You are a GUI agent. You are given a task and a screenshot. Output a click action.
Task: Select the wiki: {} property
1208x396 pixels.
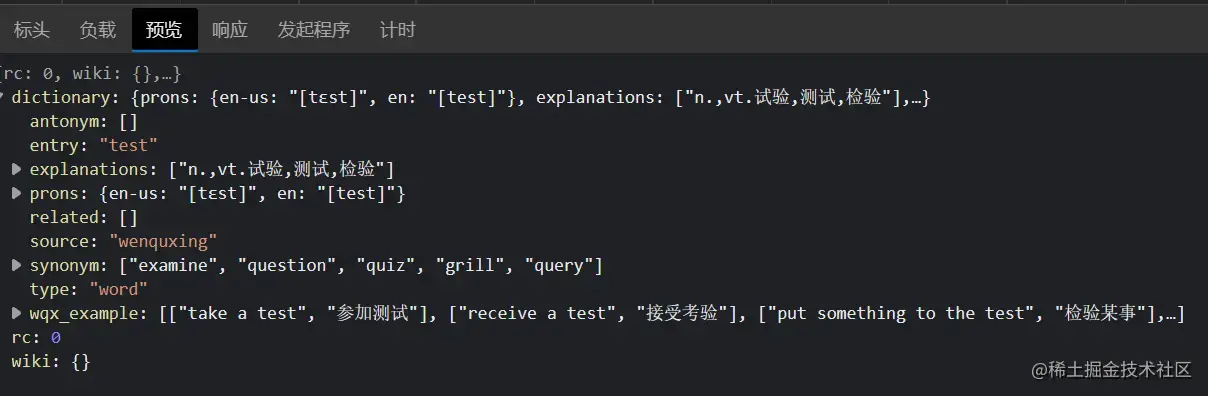[51, 361]
